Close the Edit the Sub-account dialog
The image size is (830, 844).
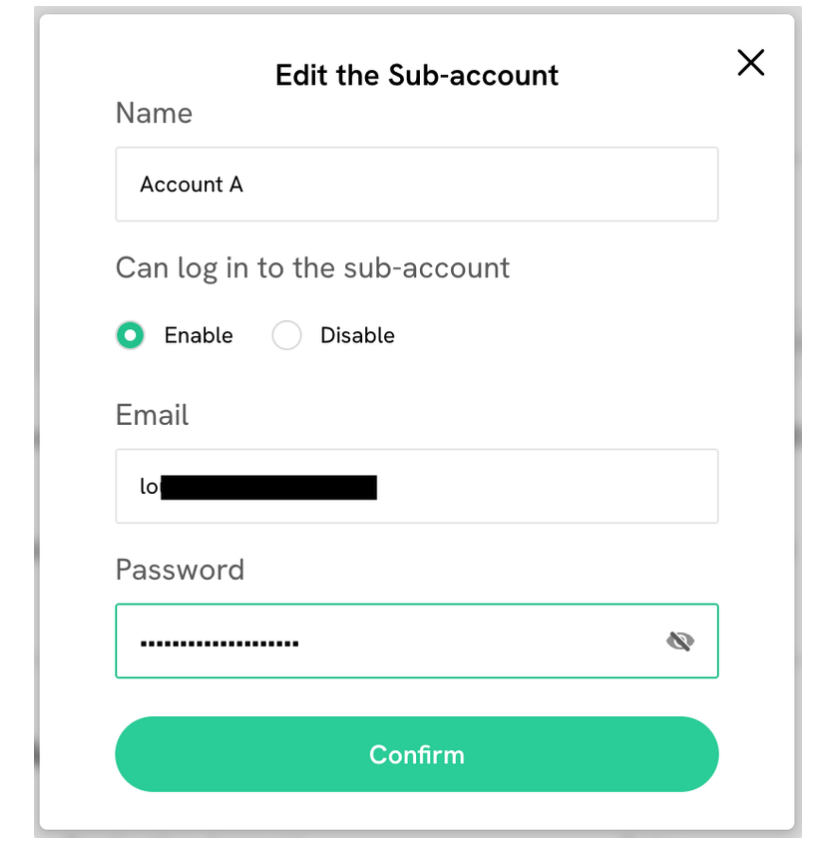(751, 63)
